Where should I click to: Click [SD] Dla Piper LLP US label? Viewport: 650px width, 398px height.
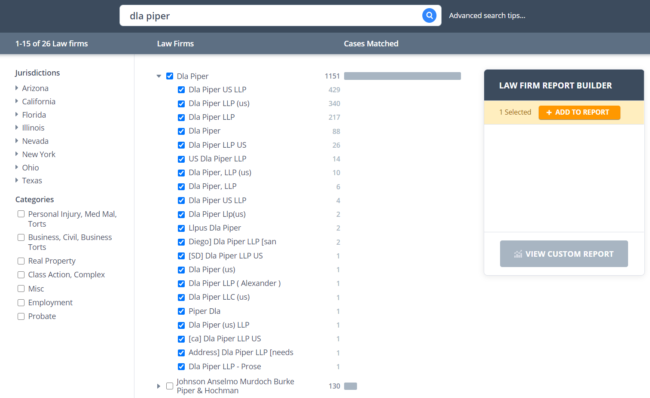226,256
